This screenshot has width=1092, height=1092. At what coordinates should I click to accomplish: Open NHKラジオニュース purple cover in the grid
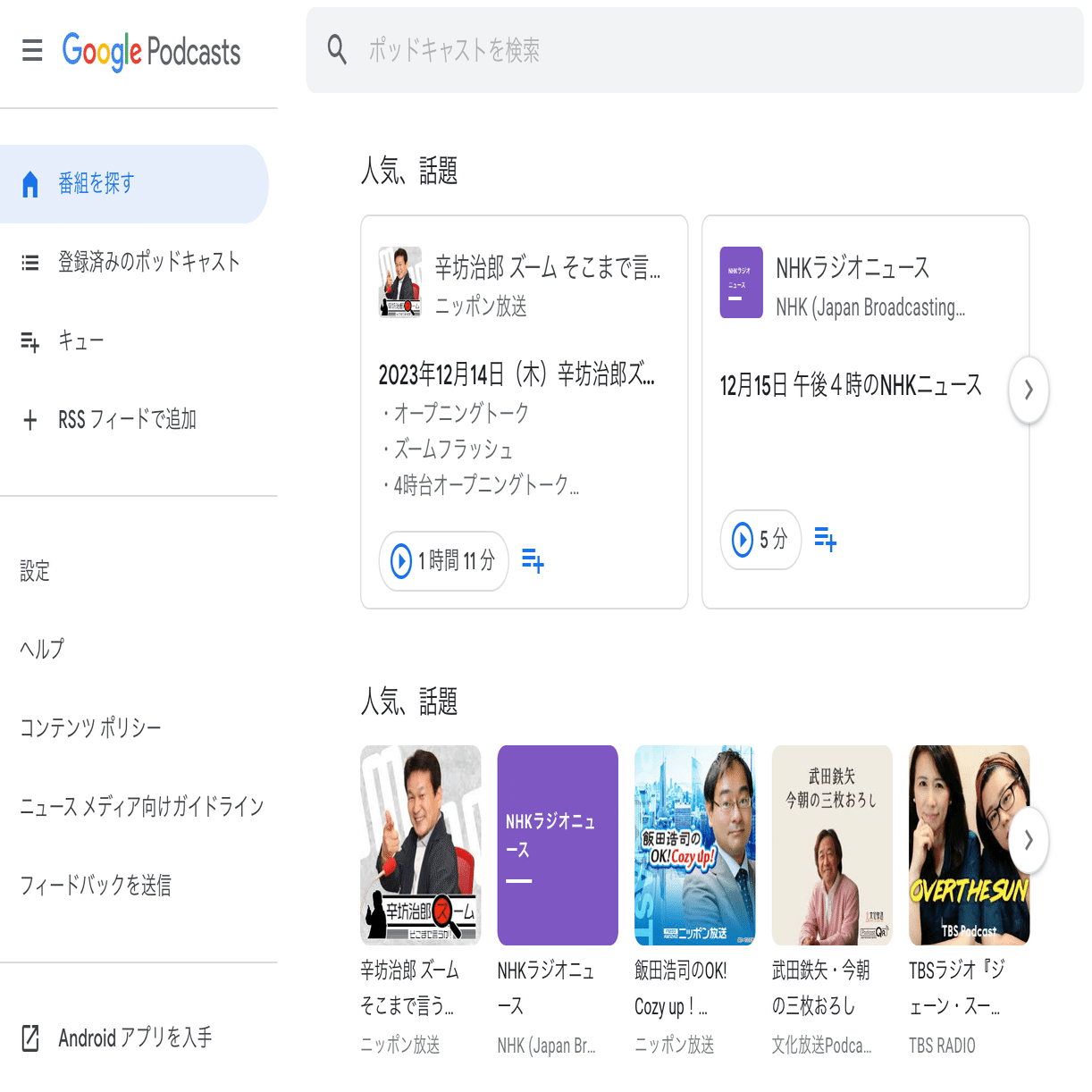tap(558, 845)
